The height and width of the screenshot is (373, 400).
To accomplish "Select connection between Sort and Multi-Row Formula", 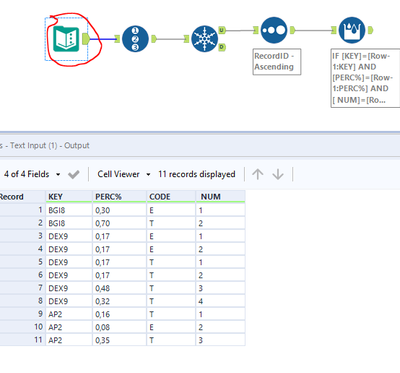I will click(x=313, y=30).
